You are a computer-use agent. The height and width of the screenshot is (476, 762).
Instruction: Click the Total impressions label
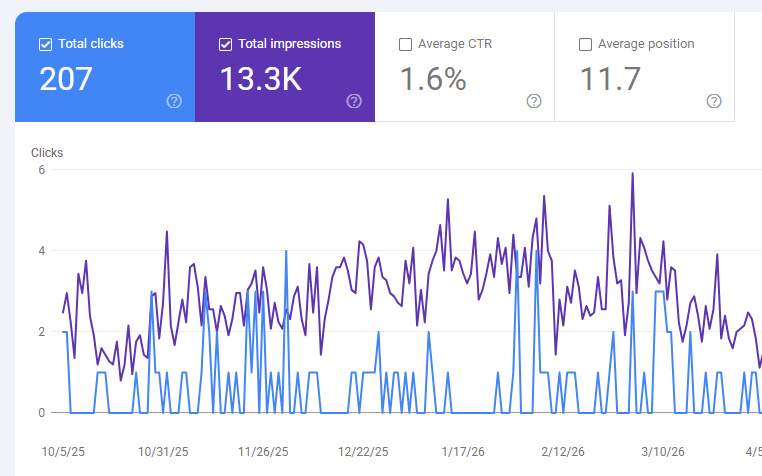pos(290,44)
